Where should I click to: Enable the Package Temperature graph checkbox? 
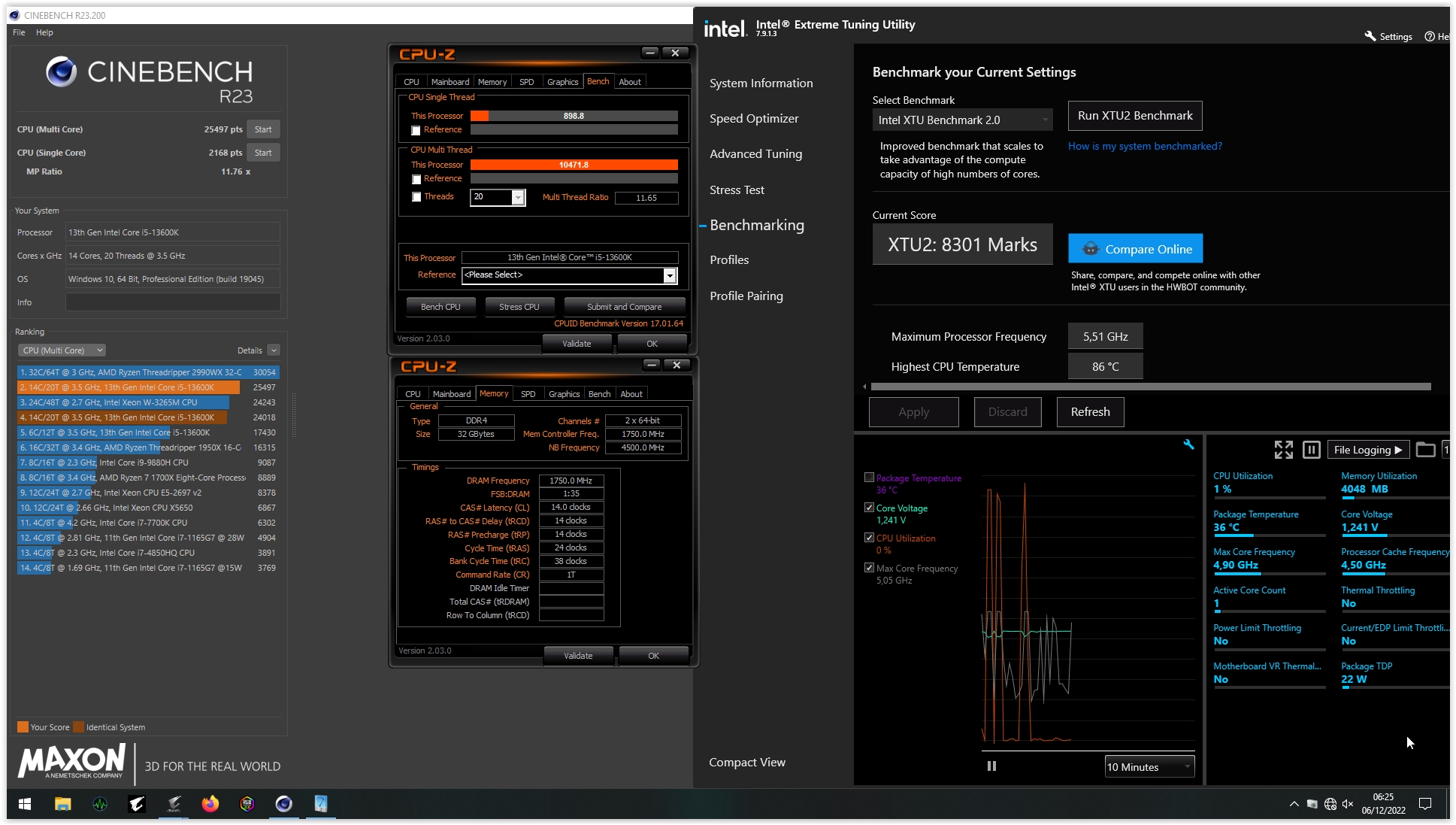[x=869, y=478]
